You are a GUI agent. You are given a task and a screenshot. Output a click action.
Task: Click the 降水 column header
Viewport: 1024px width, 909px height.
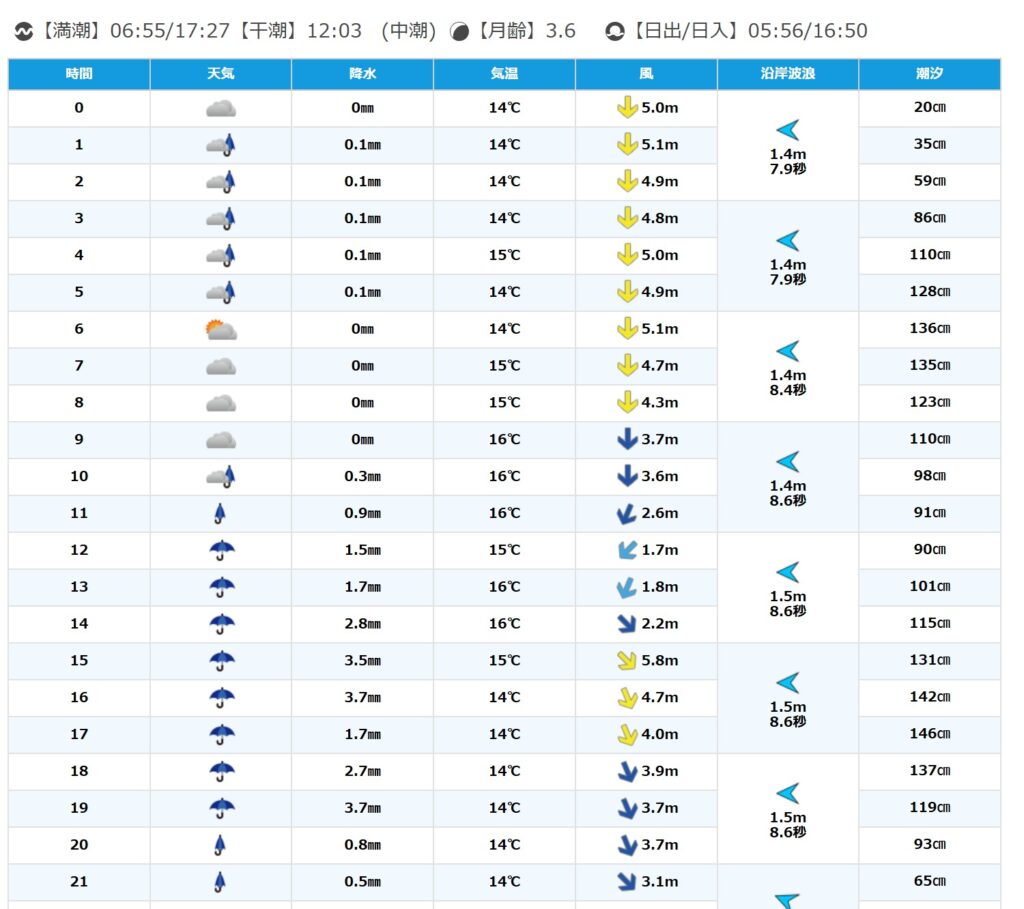pyautogui.click(x=362, y=74)
